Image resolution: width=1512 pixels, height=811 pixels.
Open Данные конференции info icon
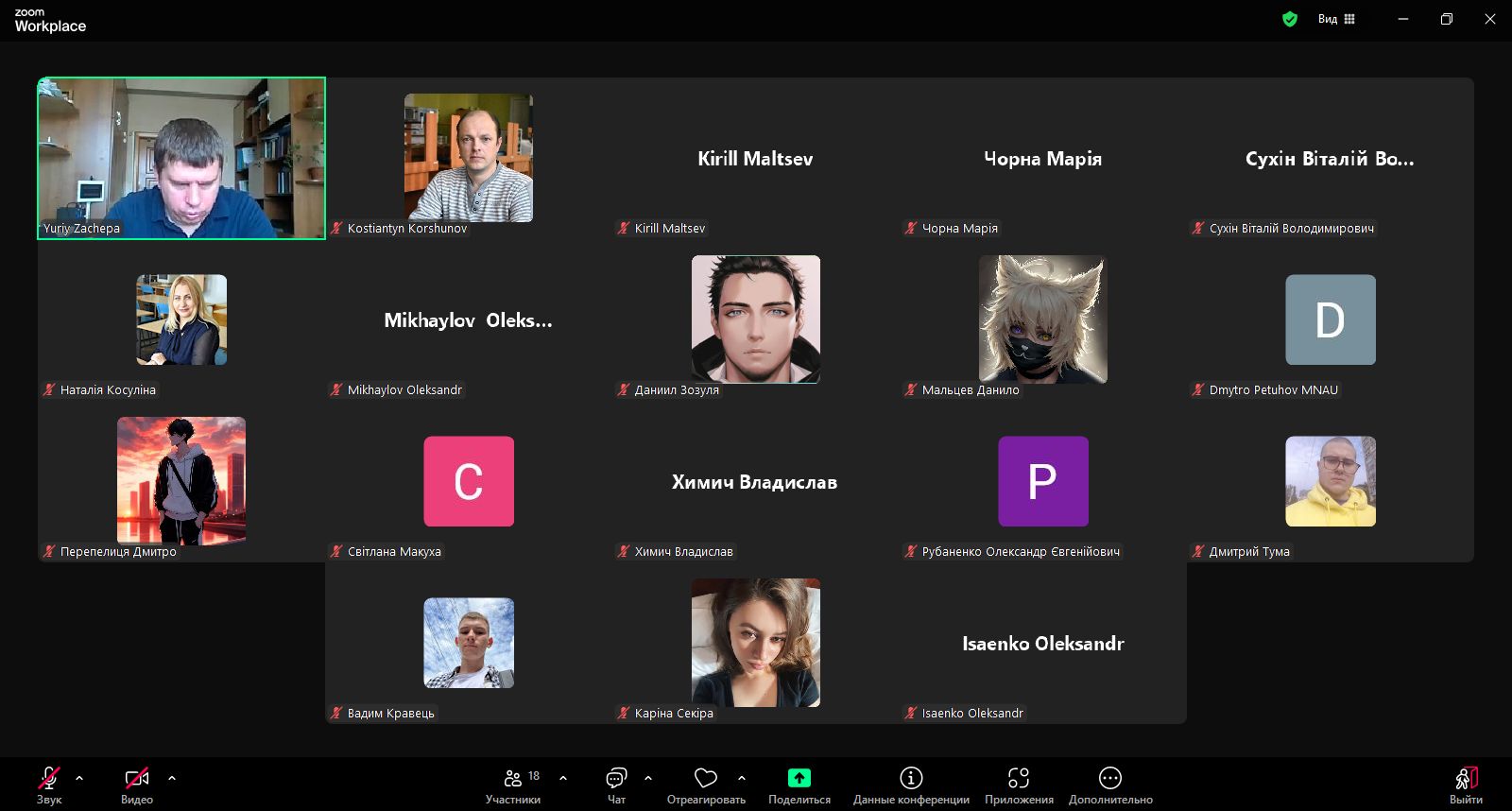click(911, 778)
